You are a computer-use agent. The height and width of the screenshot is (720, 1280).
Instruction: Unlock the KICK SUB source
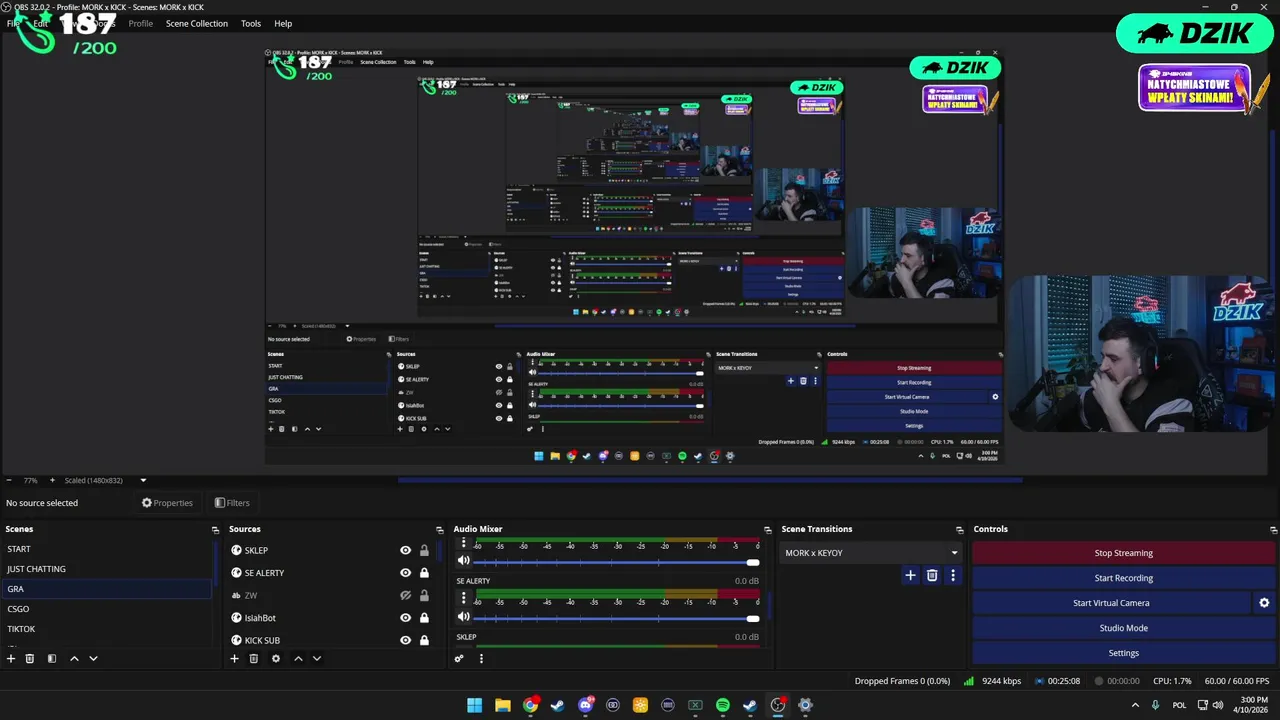(424, 640)
